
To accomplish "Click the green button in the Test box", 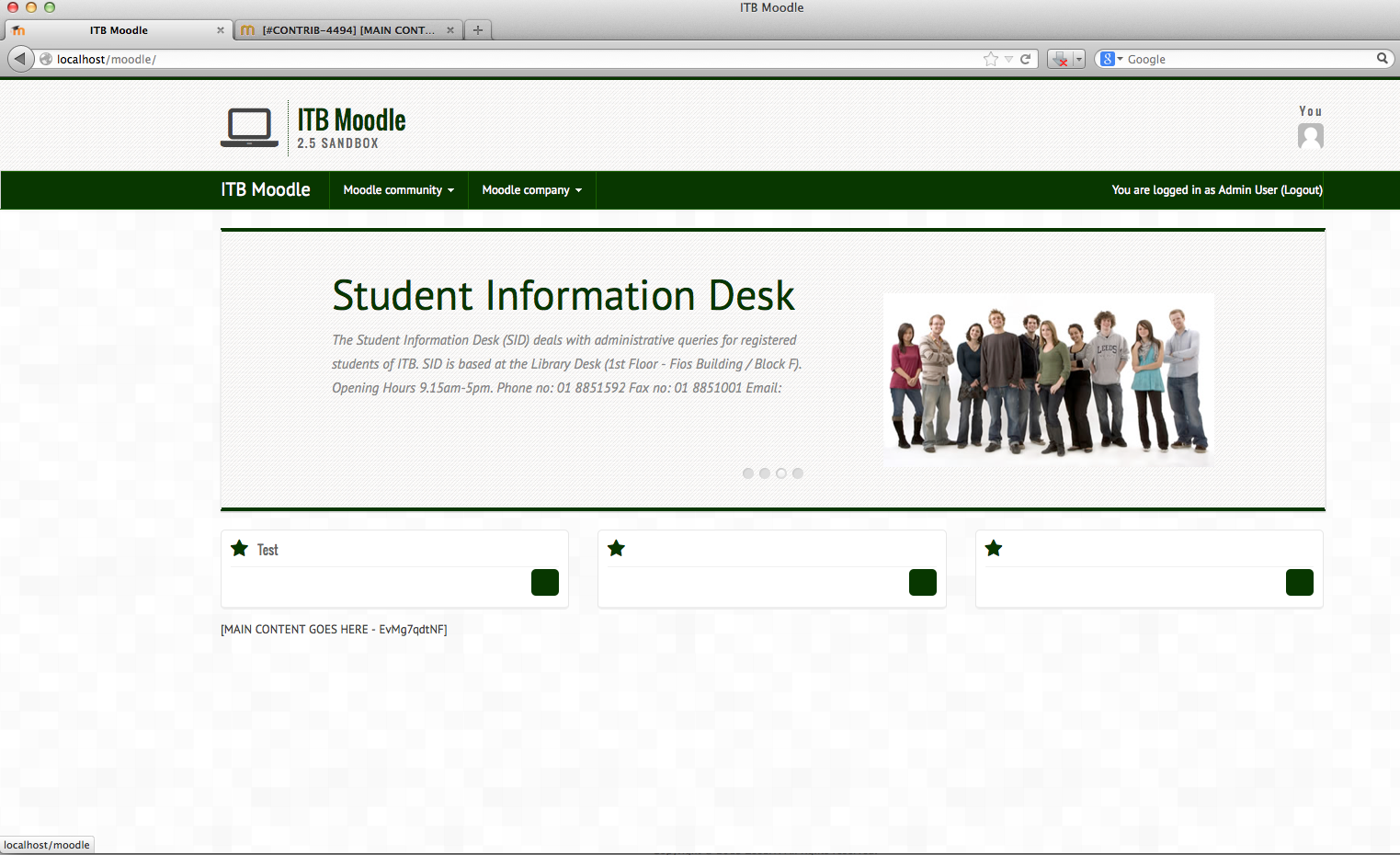I will point(545,582).
